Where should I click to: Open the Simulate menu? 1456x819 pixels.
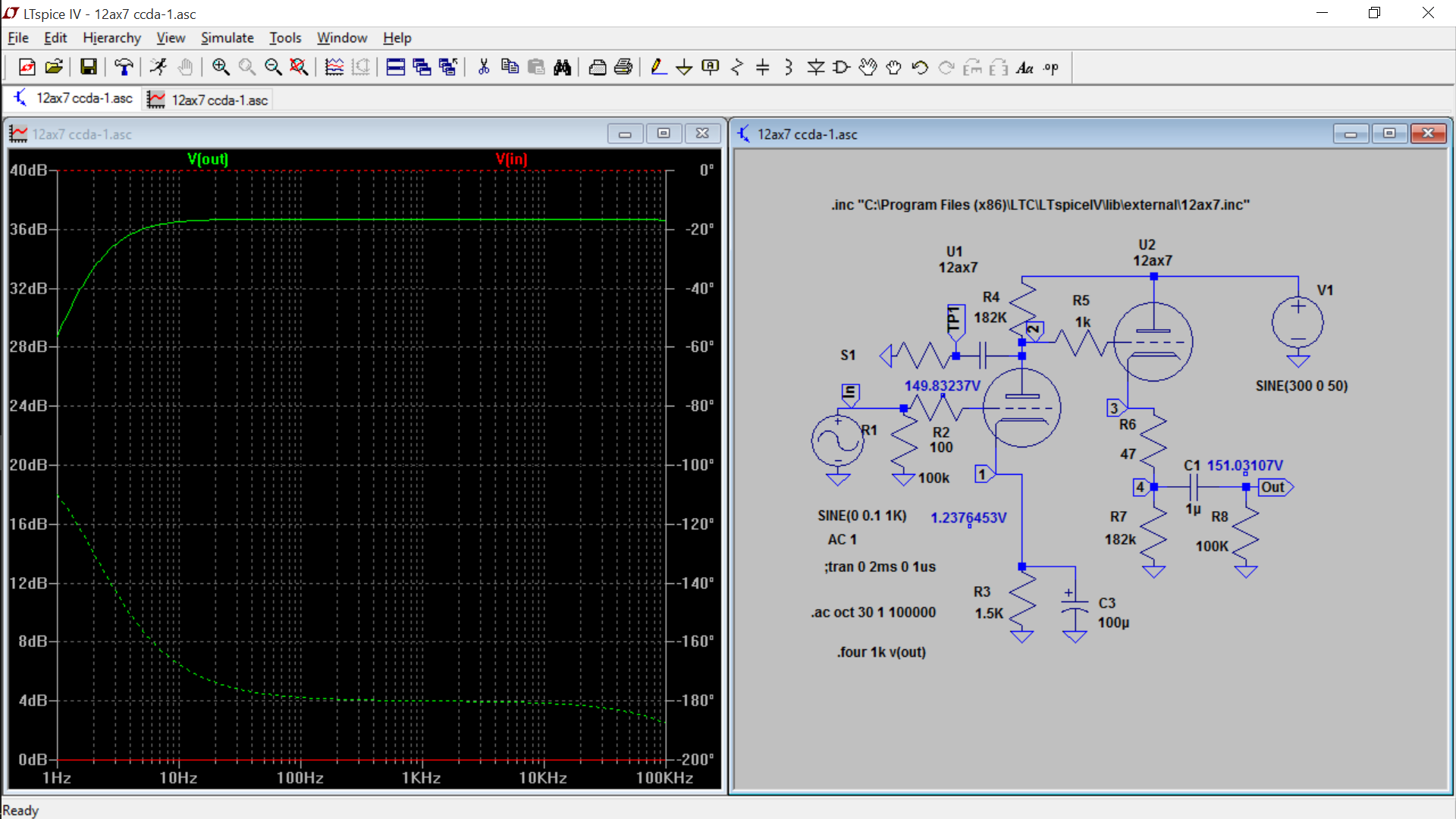tap(227, 38)
